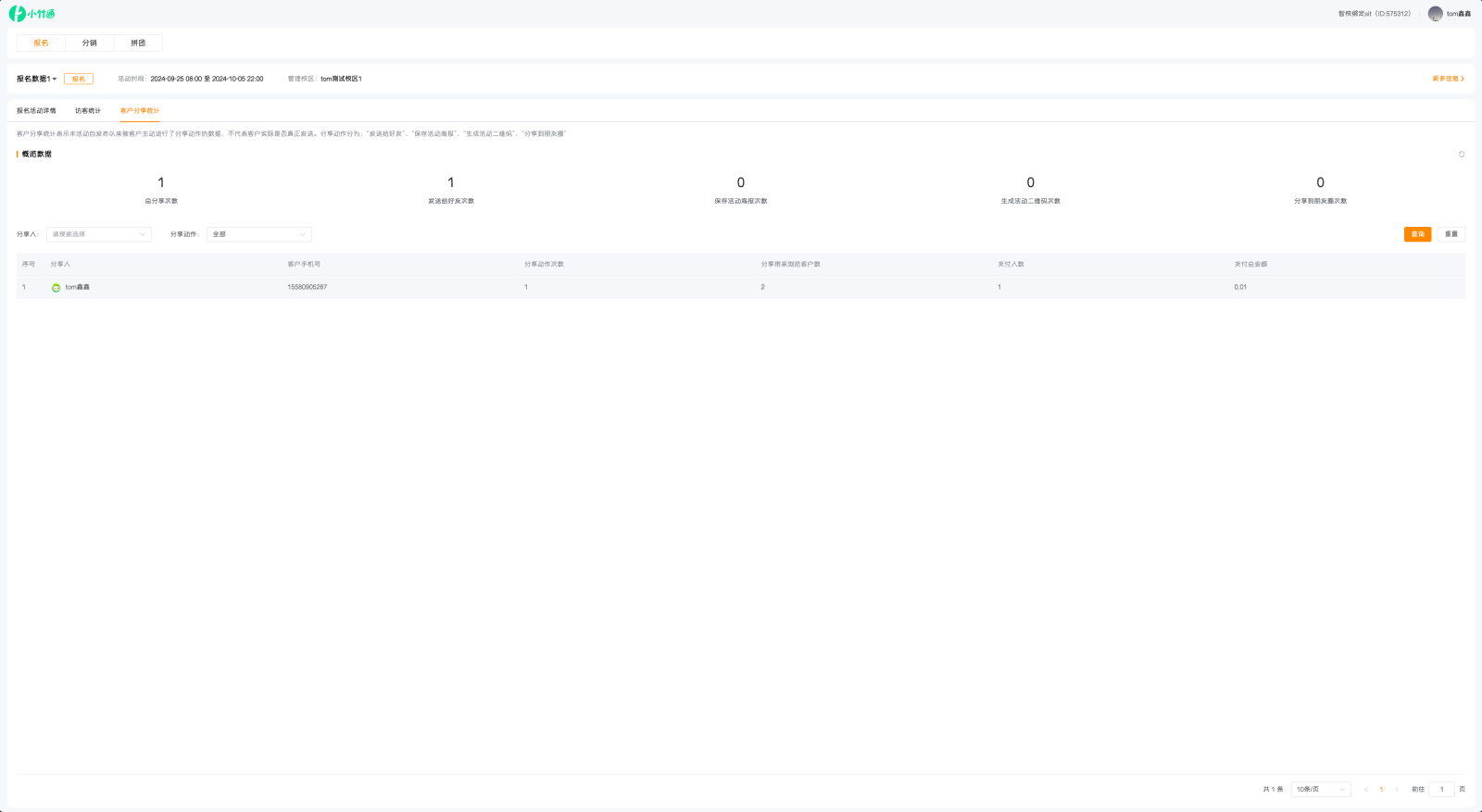Open the user avatar menu
Viewport: 1482px width, 812px height.
(x=1435, y=14)
